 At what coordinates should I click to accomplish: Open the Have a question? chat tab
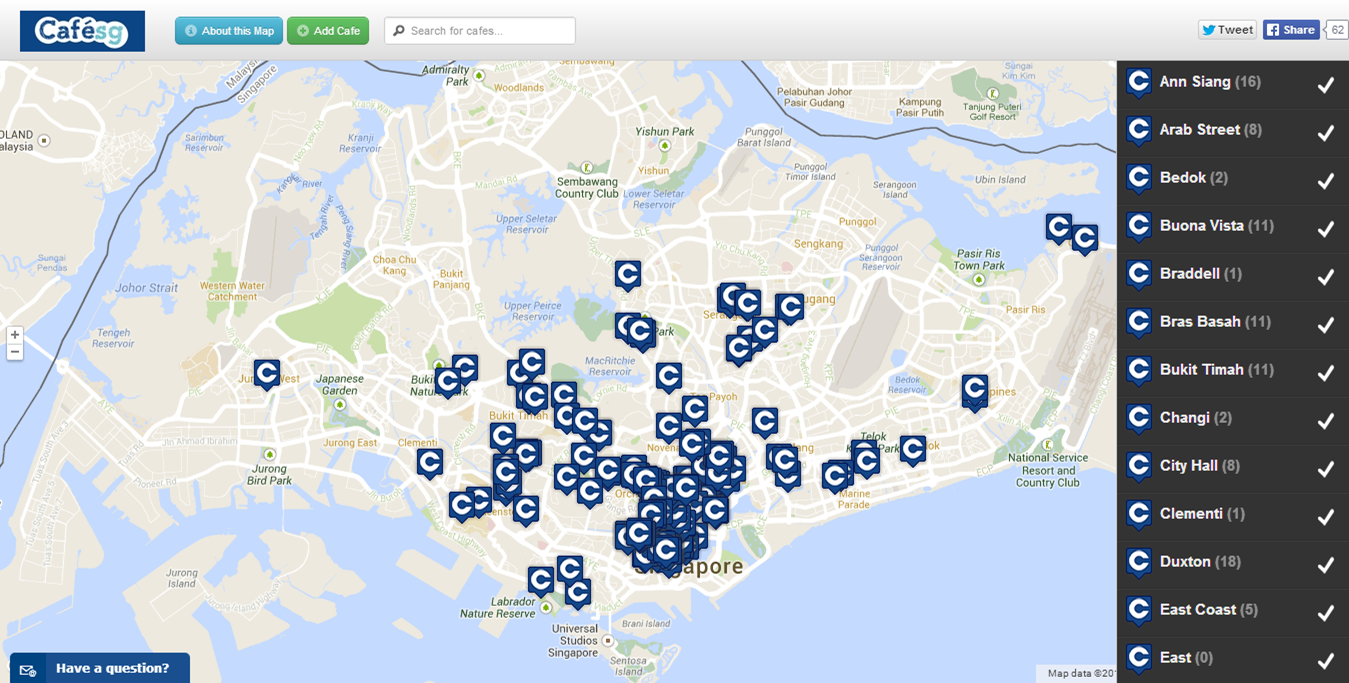click(x=100, y=668)
